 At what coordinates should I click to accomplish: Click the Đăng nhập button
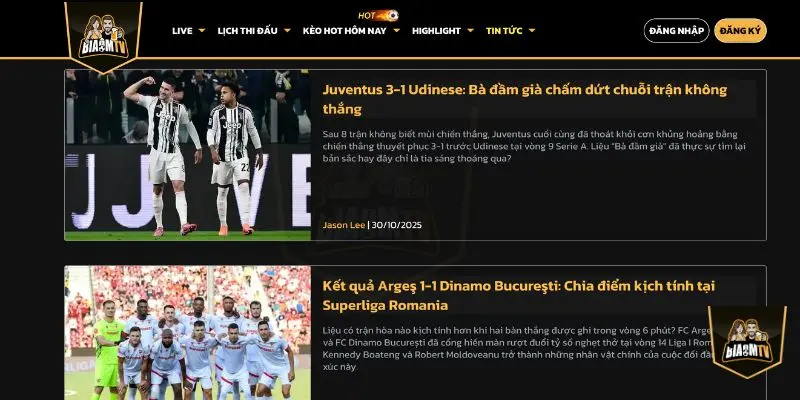(x=677, y=31)
